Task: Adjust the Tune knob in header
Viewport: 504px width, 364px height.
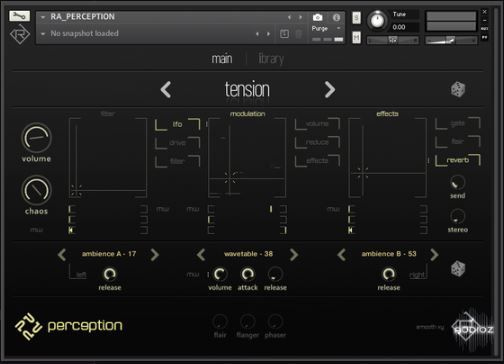Action: click(x=377, y=20)
